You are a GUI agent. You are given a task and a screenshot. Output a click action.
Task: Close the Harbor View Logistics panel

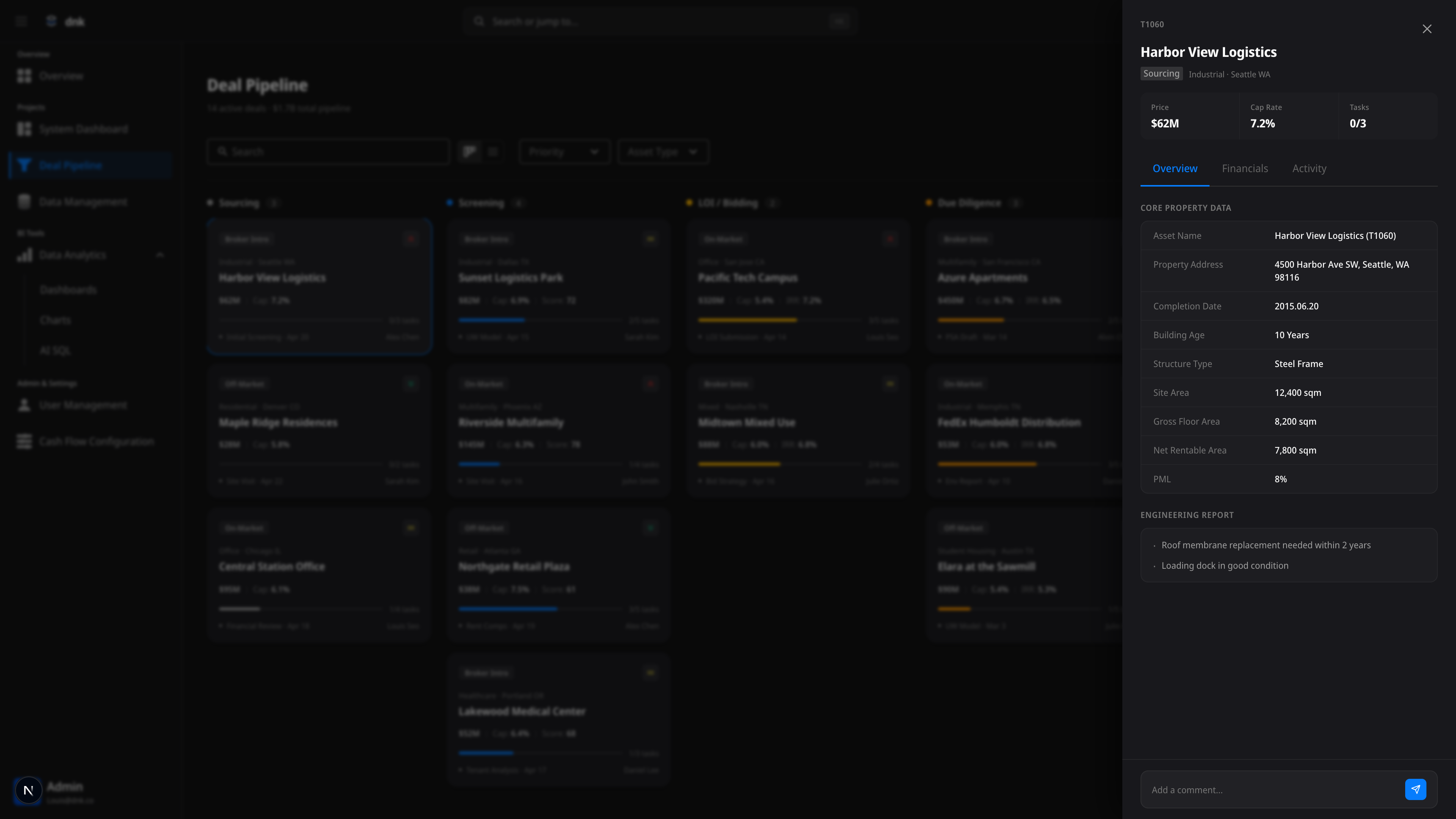point(1426,29)
